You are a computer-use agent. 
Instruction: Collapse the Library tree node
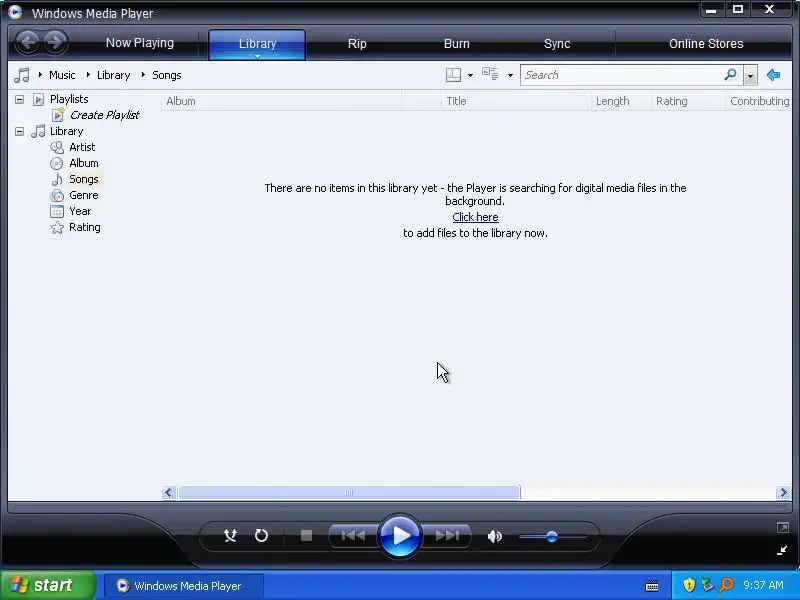[x=19, y=132]
